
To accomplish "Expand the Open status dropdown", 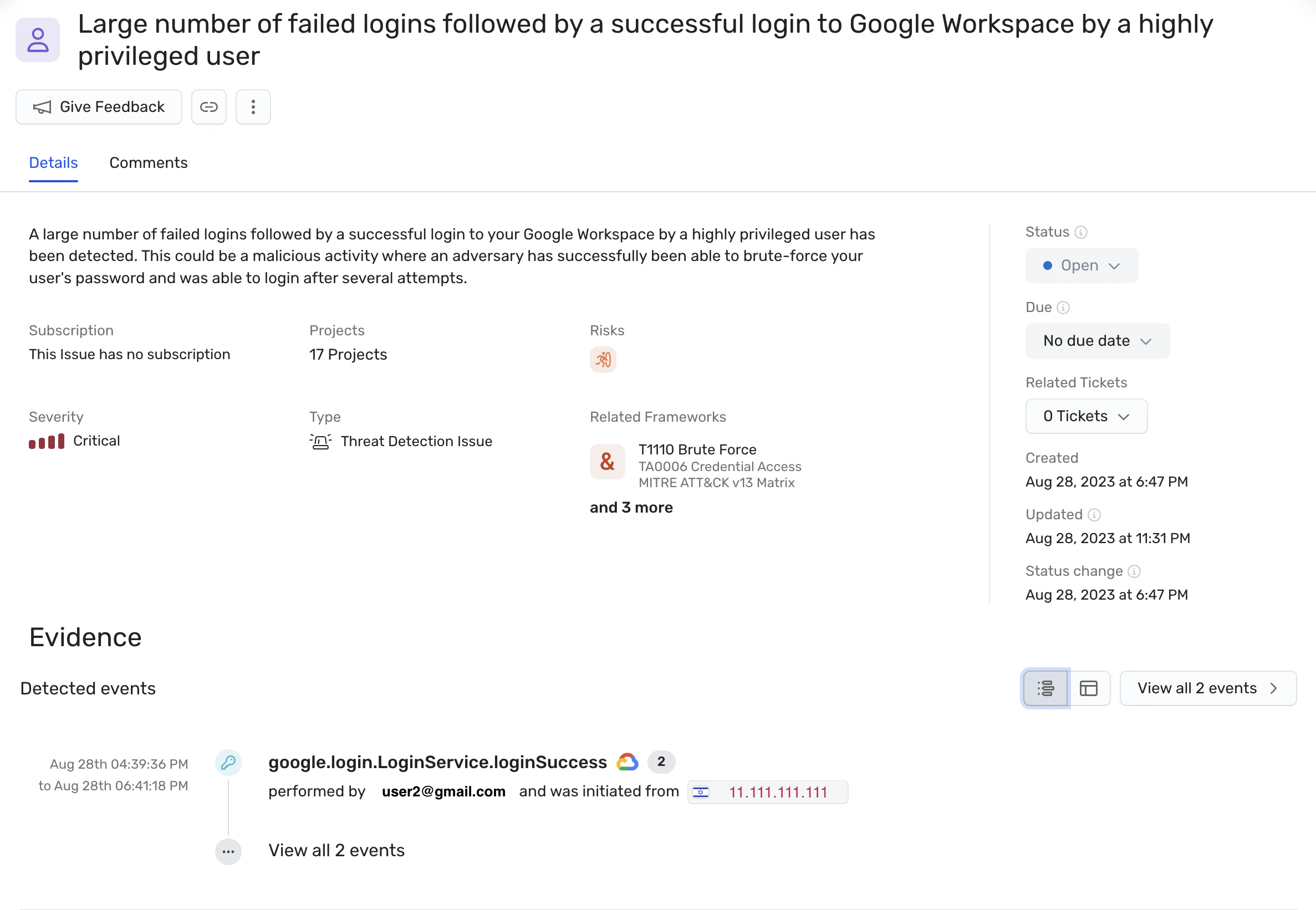I will (x=1082, y=265).
